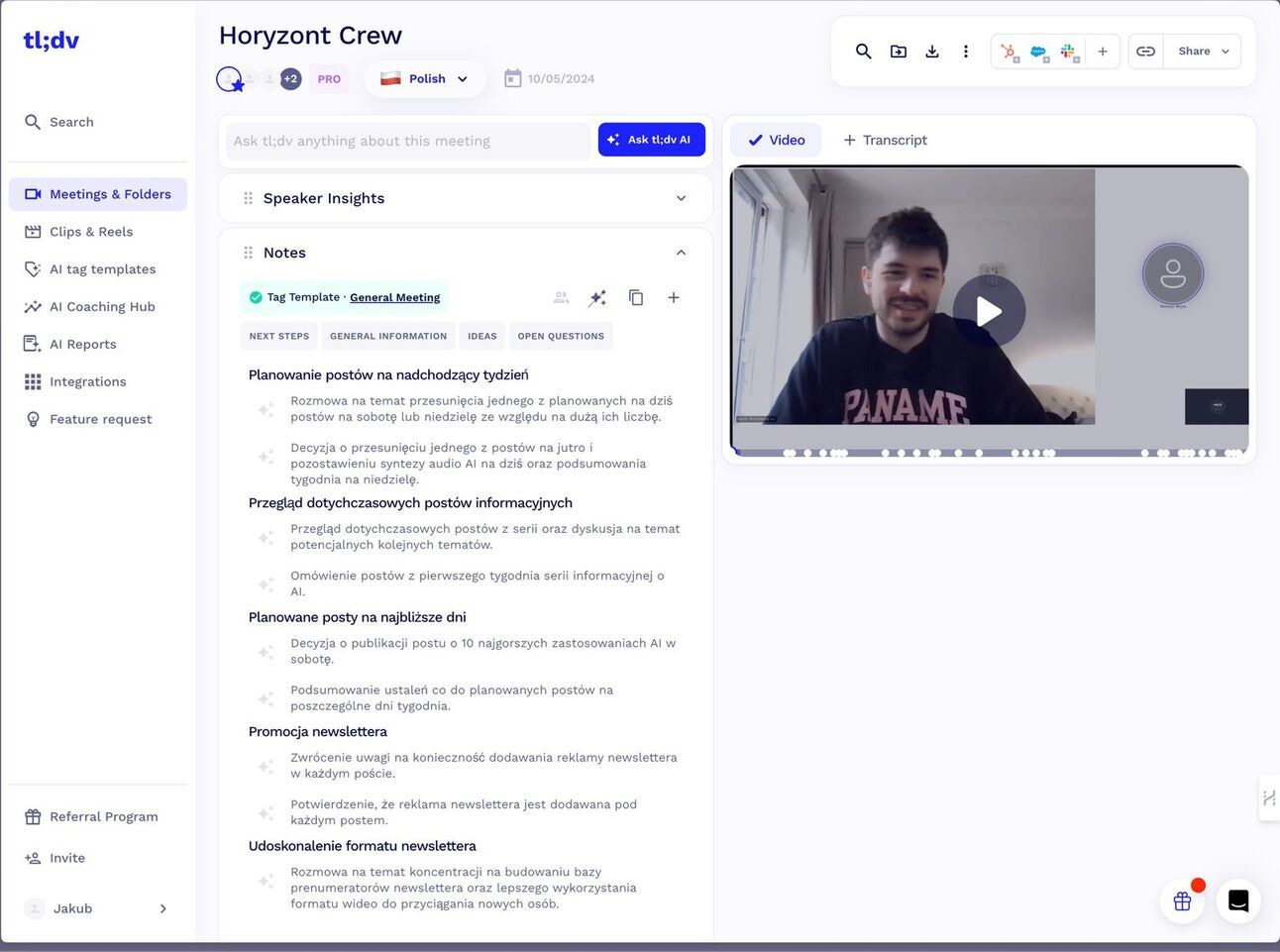Click the calendar date 10/05/2024
The height and width of the screenshot is (952, 1280).
(549, 79)
